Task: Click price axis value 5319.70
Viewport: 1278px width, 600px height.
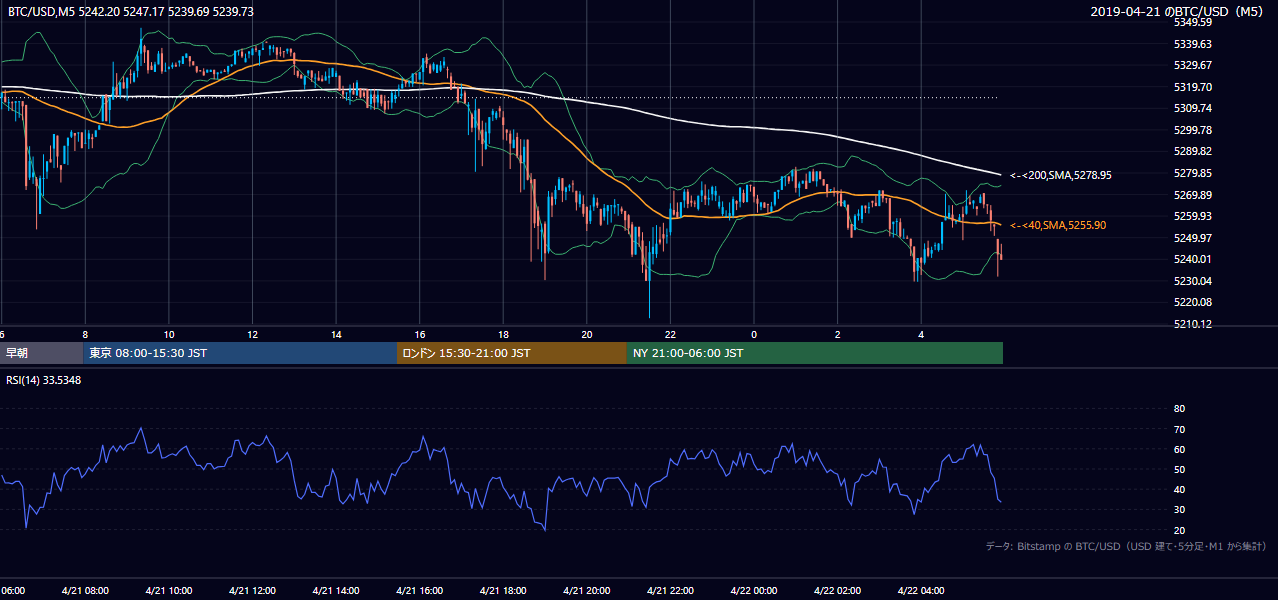Action: coord(1193,87)
